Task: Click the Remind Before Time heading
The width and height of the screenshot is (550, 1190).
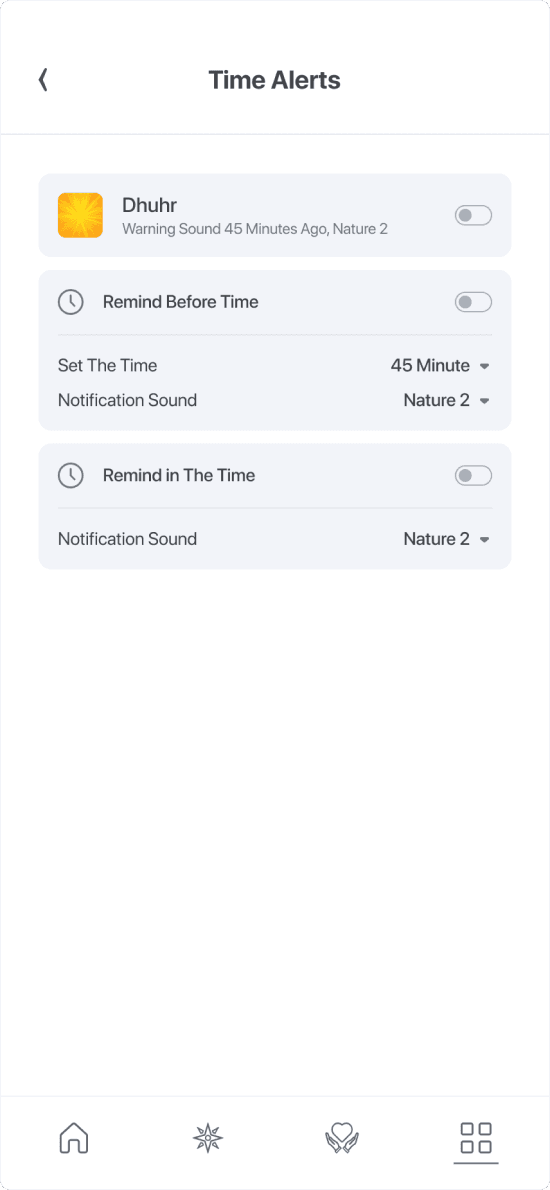Action: 181,302
